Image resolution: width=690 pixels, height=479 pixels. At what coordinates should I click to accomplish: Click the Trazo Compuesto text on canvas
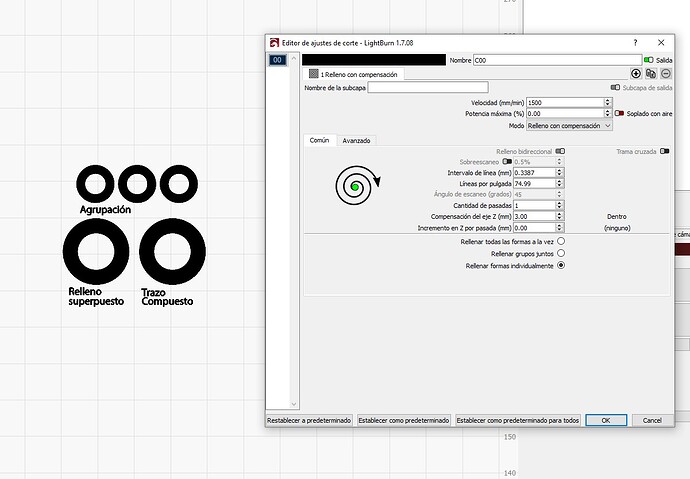coord(167,297)
